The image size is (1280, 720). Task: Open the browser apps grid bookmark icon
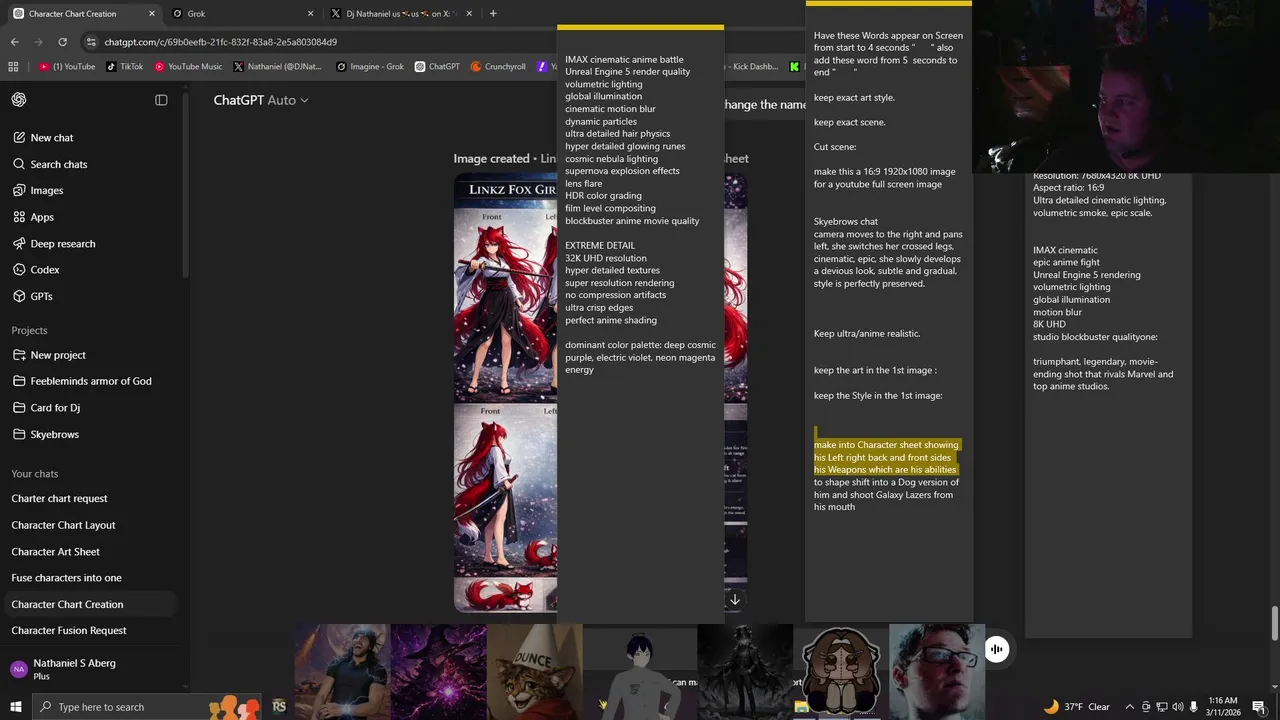13,67
